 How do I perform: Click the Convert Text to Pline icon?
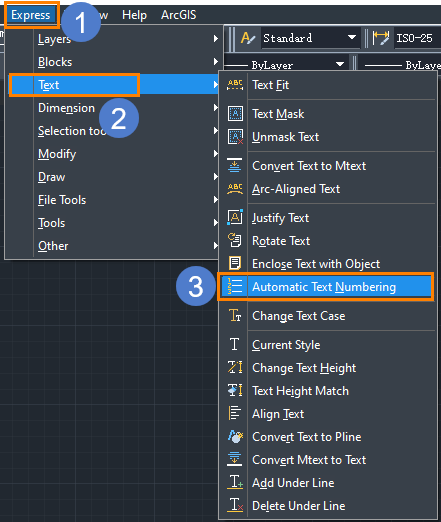tap(235, 436)
